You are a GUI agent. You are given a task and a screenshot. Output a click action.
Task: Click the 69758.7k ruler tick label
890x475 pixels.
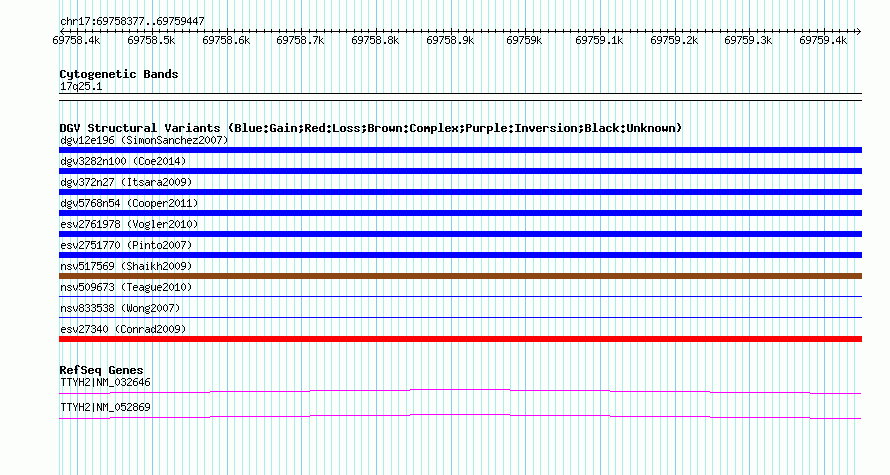click(x=300, y=40)
